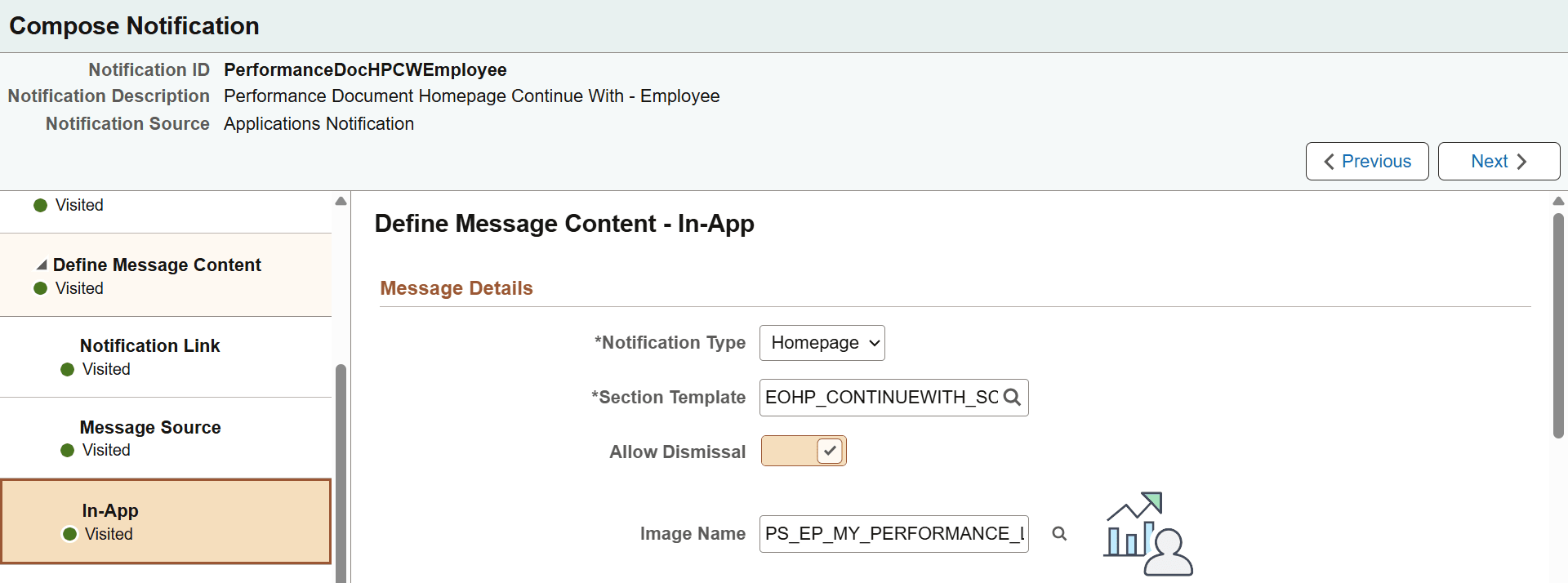Click green status dot under Message Source
This screenshot has height=583, width=1568.
point(68,451)
